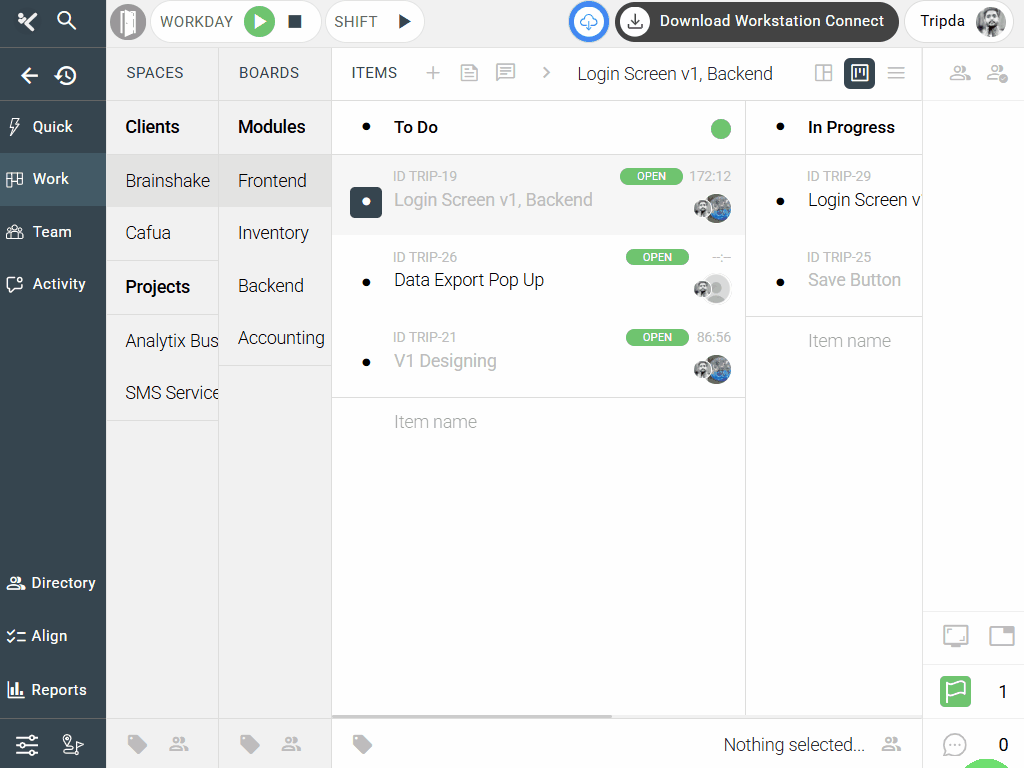Switch to list view layout
This screenshot has height=768, width=1024.
coord(896,73)
